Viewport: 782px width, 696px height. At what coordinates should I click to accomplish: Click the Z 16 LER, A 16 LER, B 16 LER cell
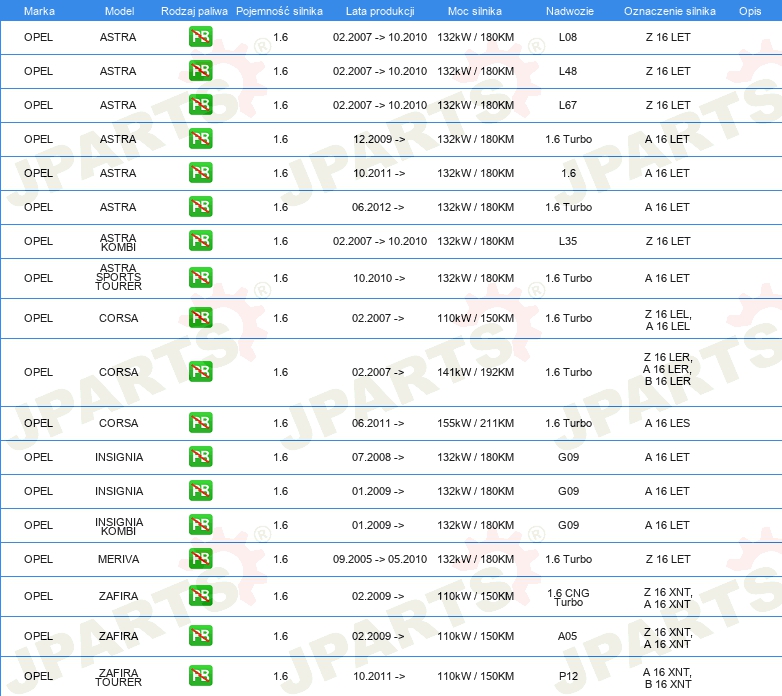[x=668, y=369]
